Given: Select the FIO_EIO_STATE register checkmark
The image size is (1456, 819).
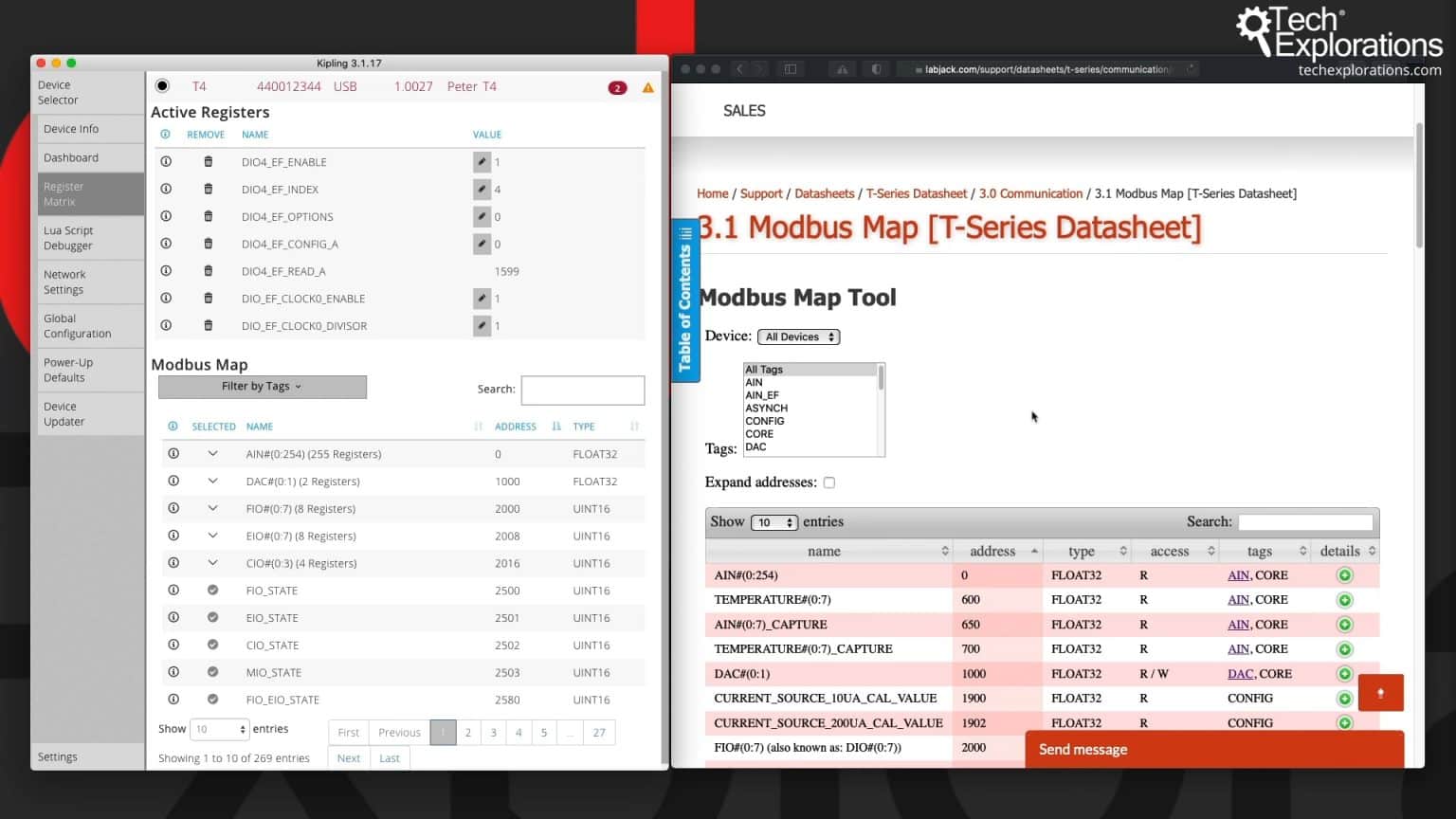Looking at the screenshot, I should click(x=212, y=700).
